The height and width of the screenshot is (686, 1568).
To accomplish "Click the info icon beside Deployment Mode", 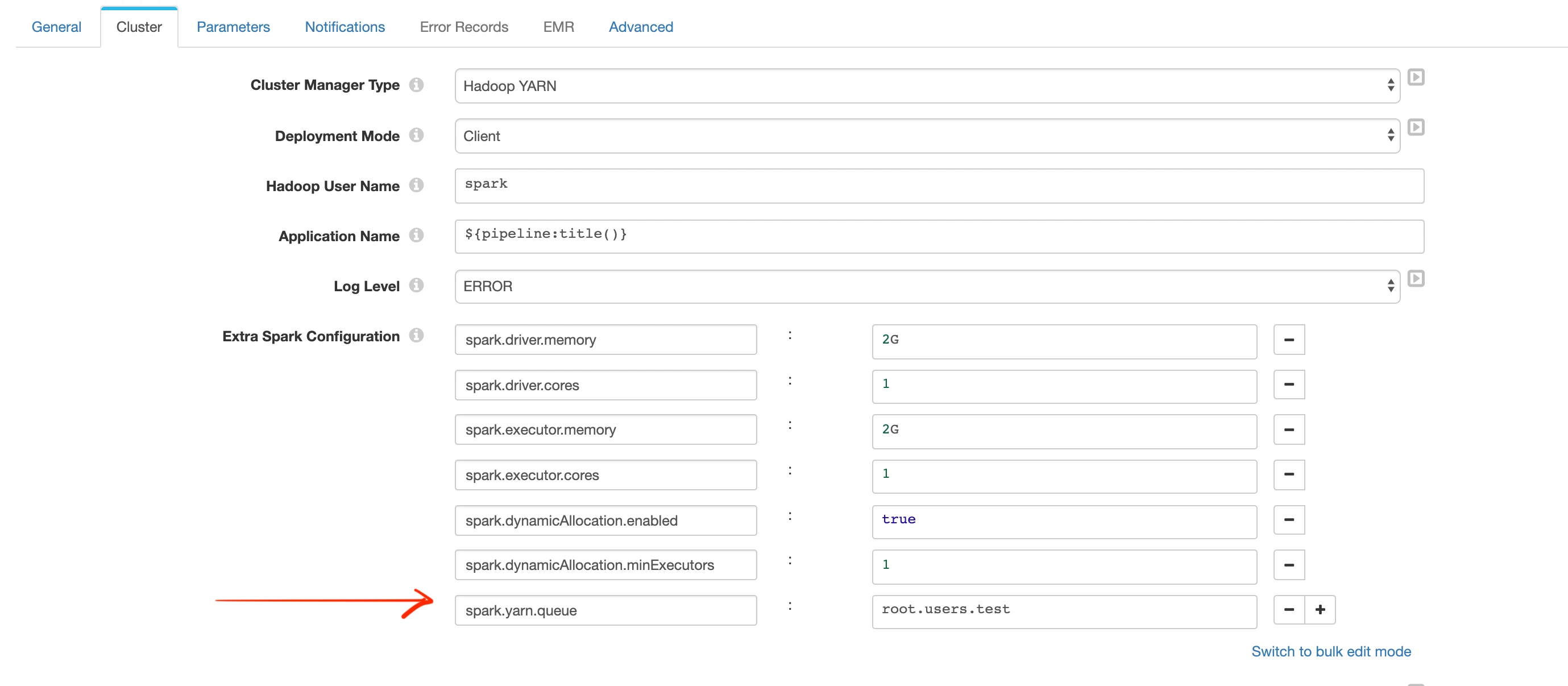I will click(x=416, y=136).
